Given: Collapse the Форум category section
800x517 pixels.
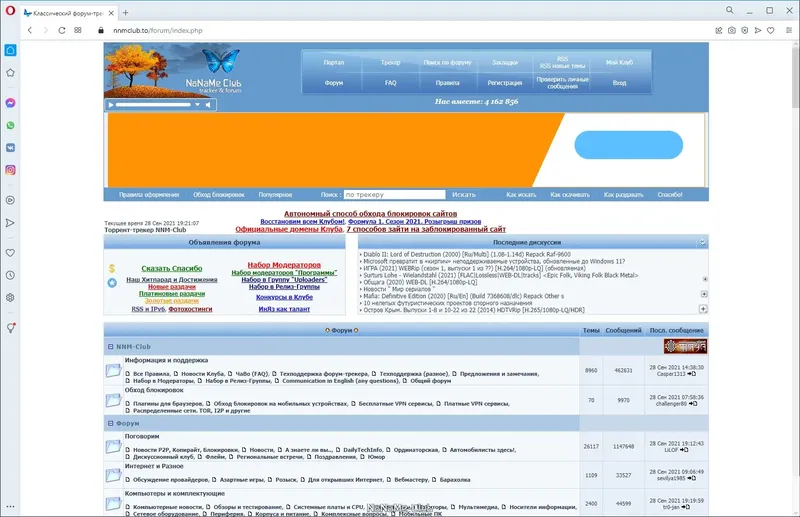Looking at the screenshot, I should 110,423.
